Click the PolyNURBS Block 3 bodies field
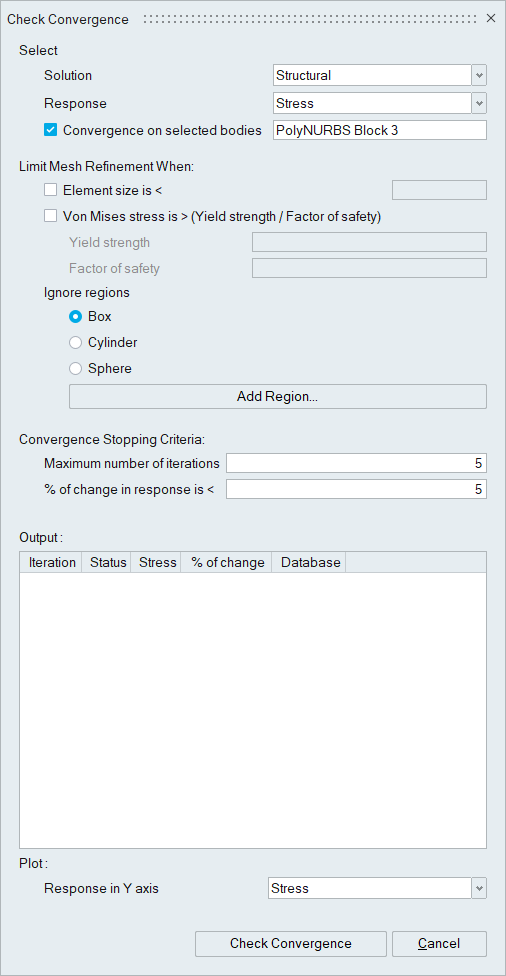The width and height of the screenshot is (506, 976). coord(380,131)
